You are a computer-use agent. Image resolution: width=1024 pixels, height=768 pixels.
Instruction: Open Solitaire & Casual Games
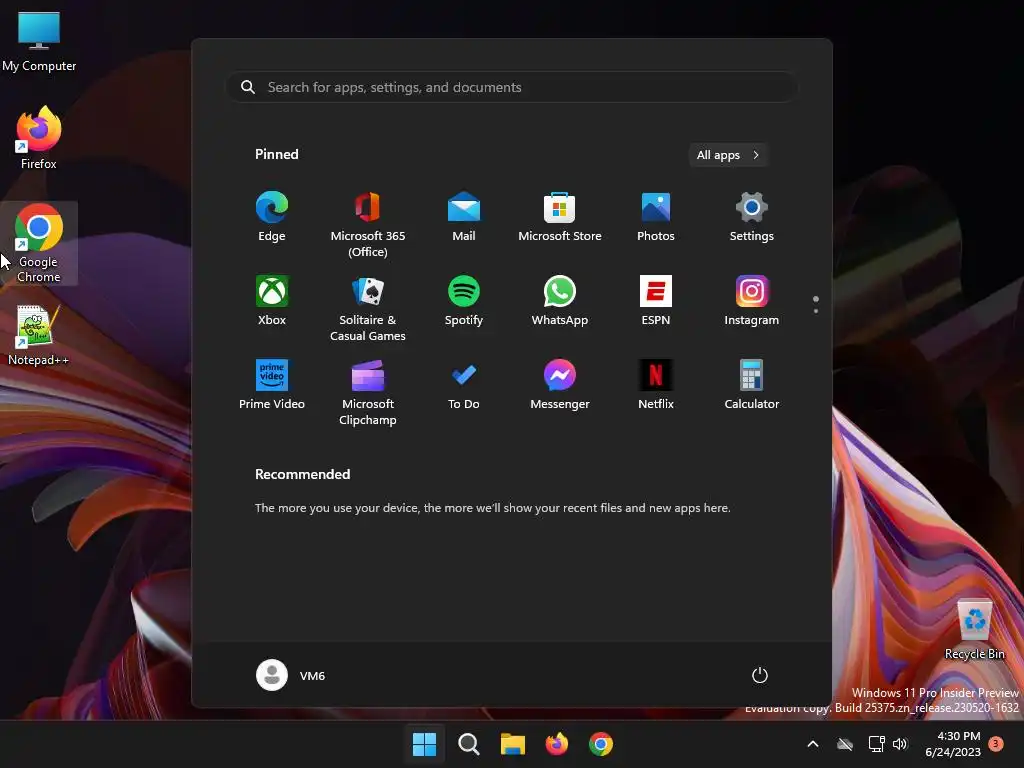click(x=368, y=309)
